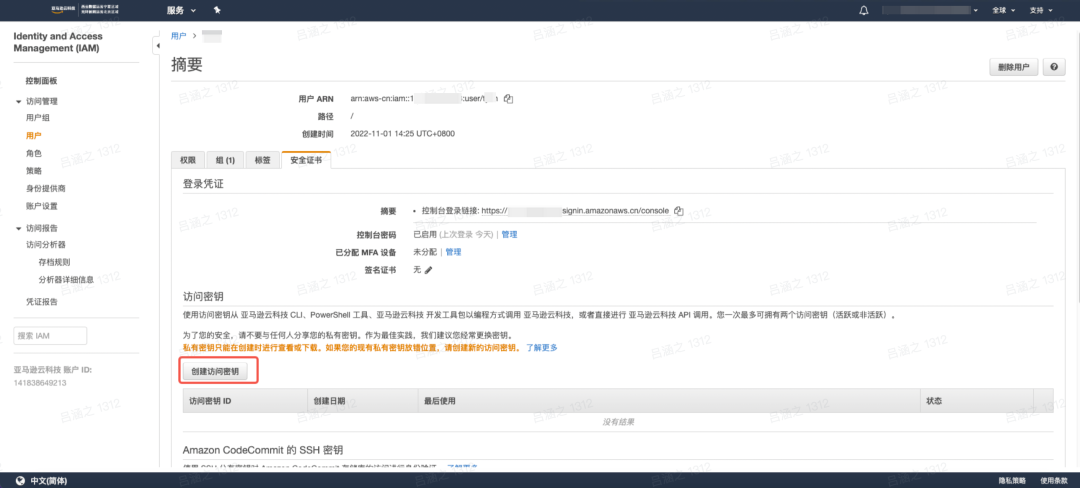Open 策略 in sidebar

point(34,171)
